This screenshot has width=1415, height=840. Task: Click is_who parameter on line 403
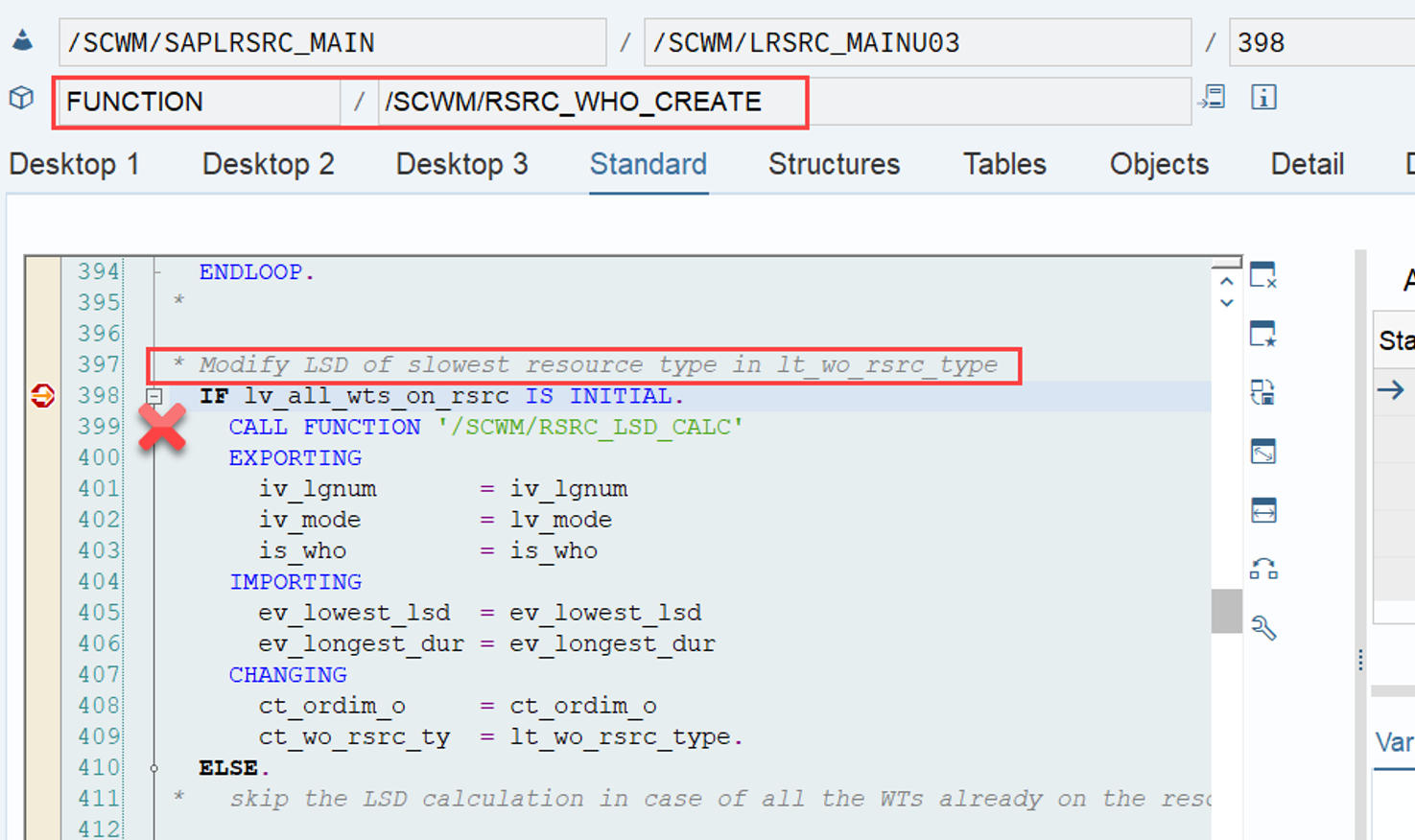click(302, 550)
